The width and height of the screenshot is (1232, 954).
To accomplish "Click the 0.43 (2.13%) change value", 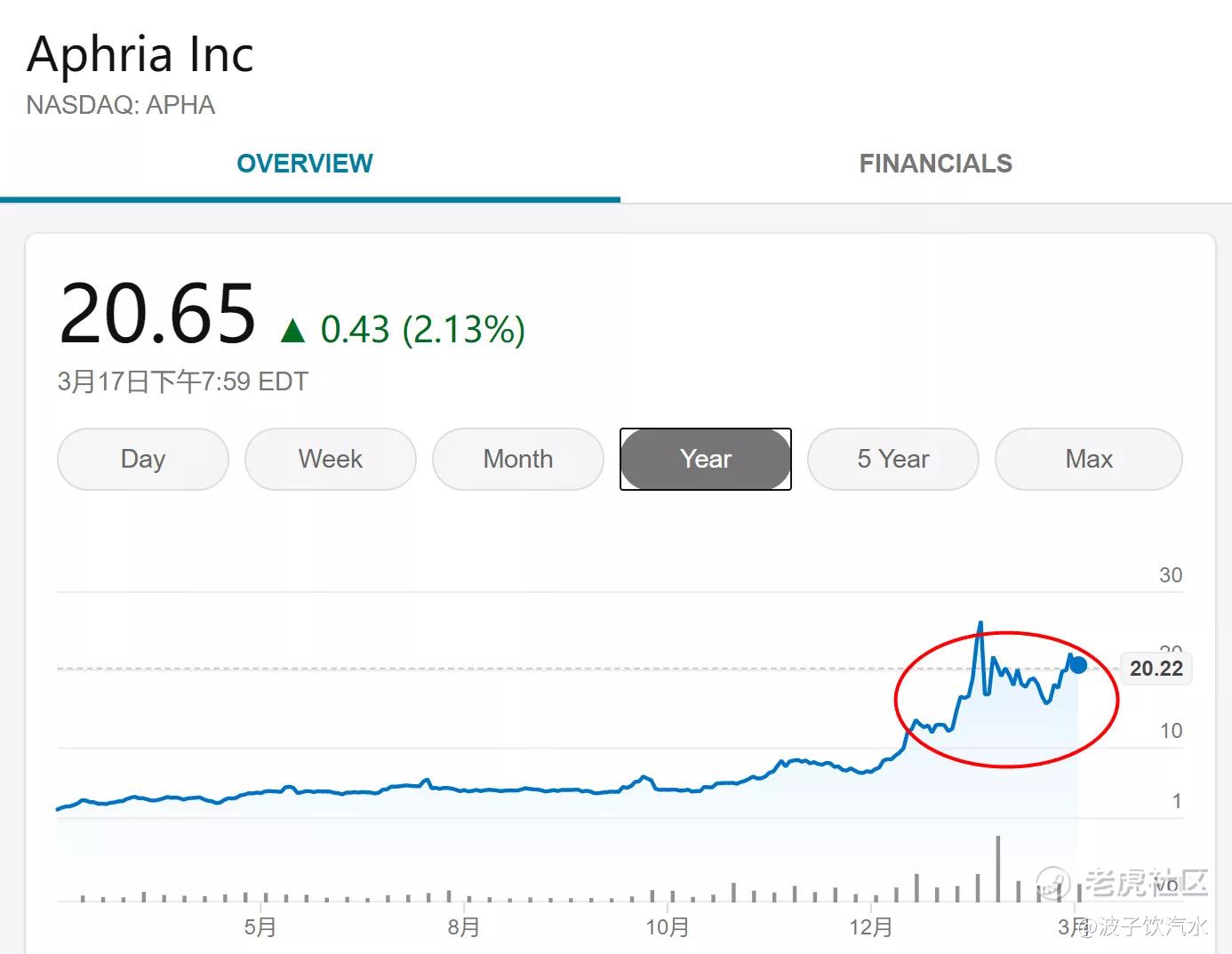I will [x=422, y=330].
